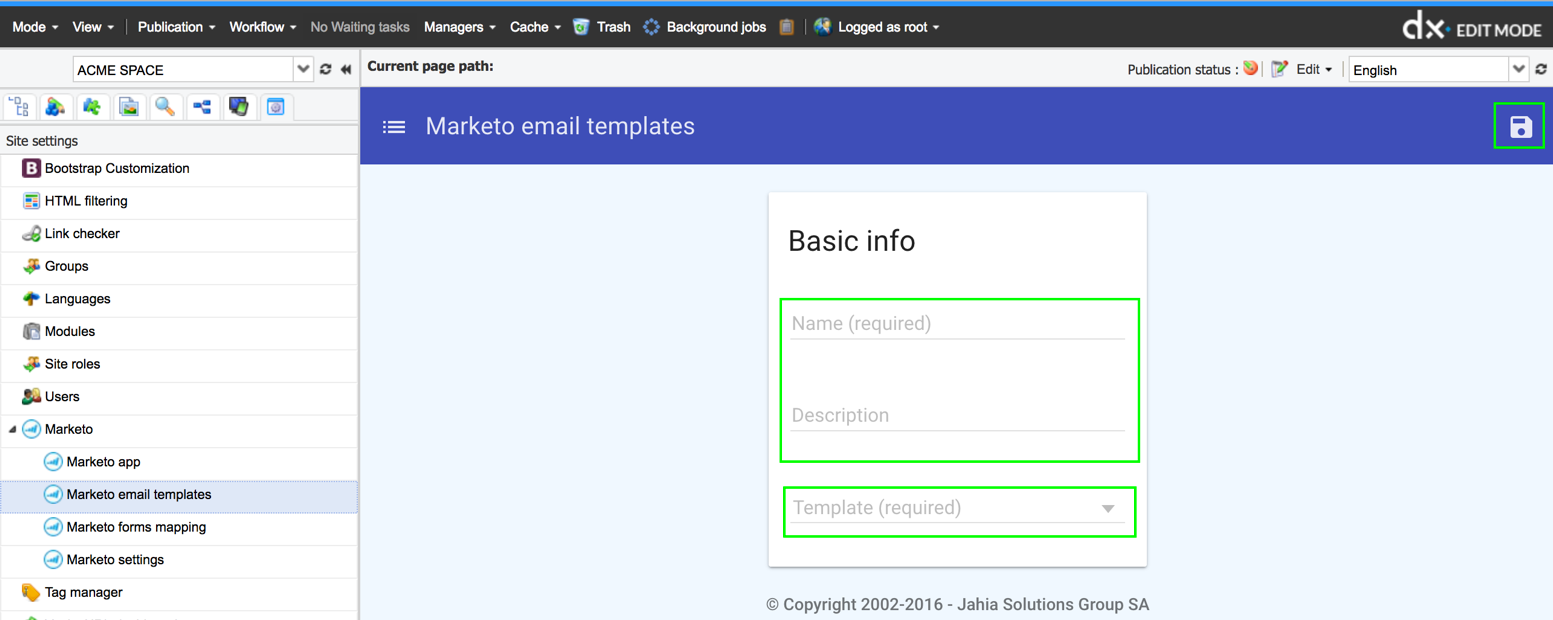Open the clipboard icon in top toolbar

(x=787, y=27)
